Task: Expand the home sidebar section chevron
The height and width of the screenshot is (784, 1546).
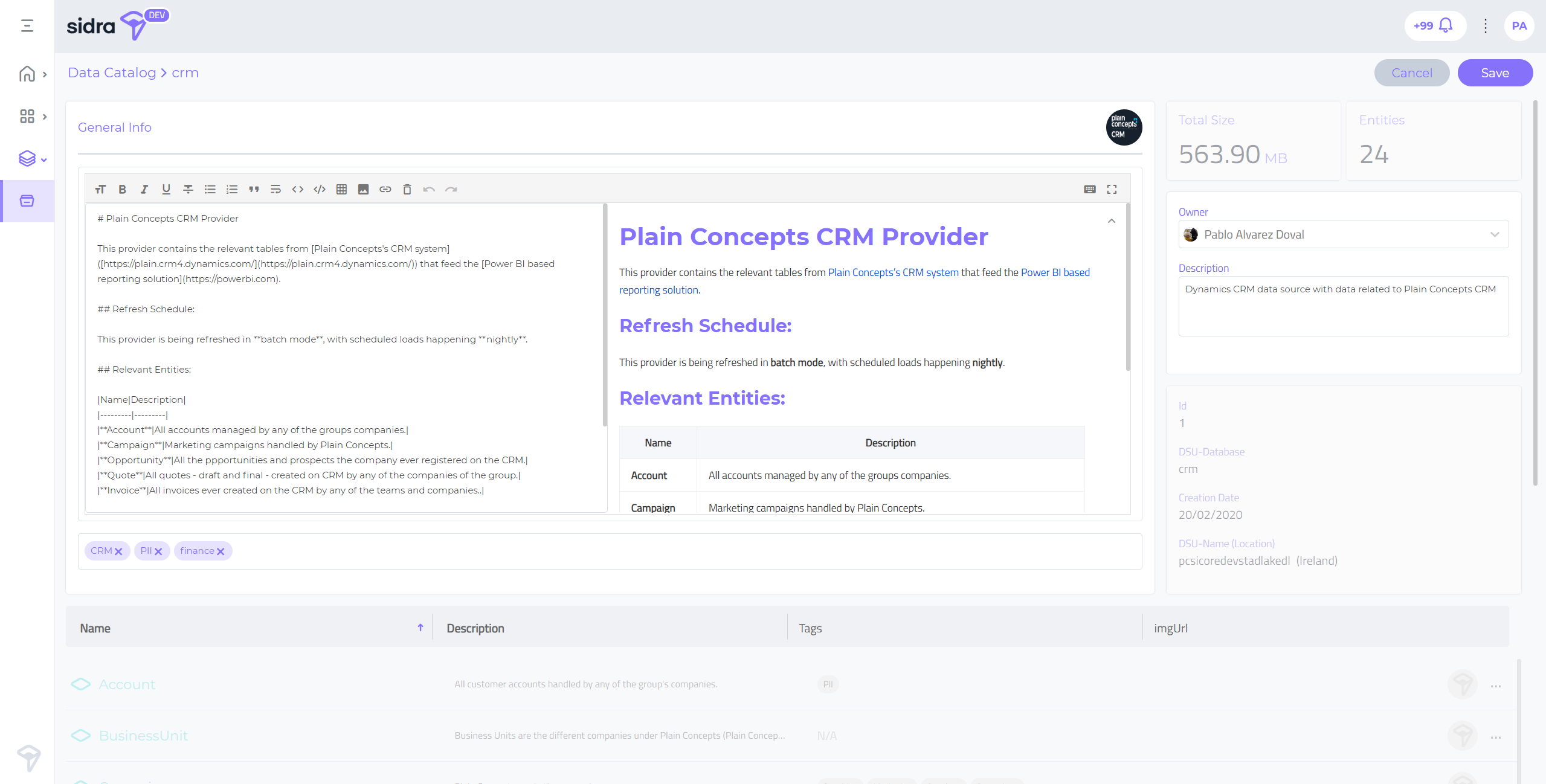Action: click(x=45, y=74)
